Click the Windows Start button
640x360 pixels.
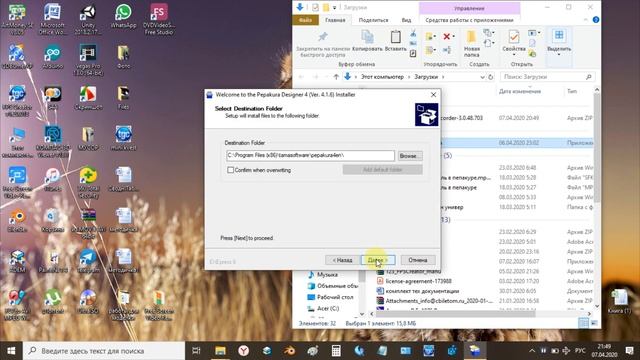coord(11,351)
